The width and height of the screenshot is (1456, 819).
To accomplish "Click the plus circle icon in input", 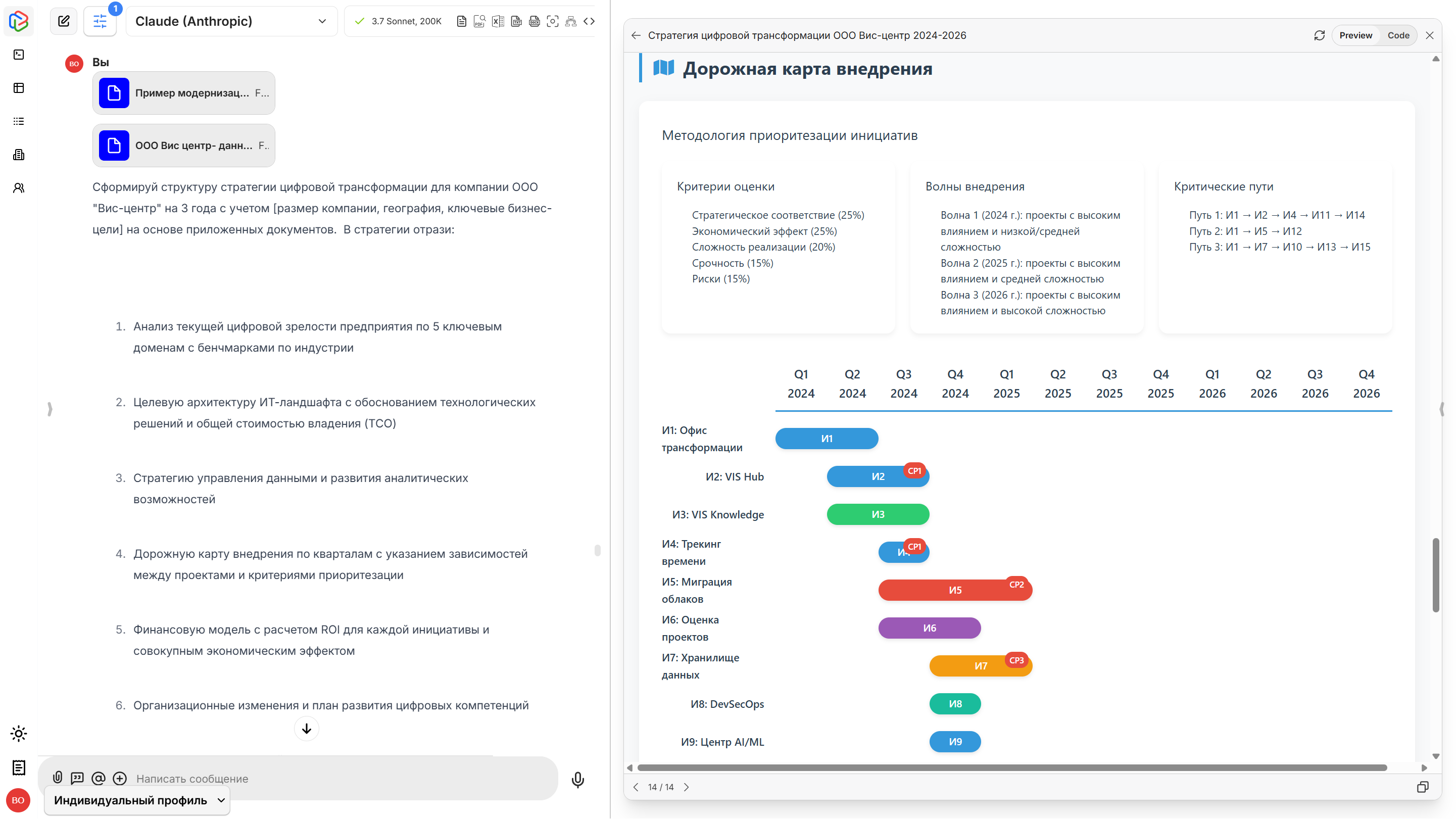I will 120,778.
